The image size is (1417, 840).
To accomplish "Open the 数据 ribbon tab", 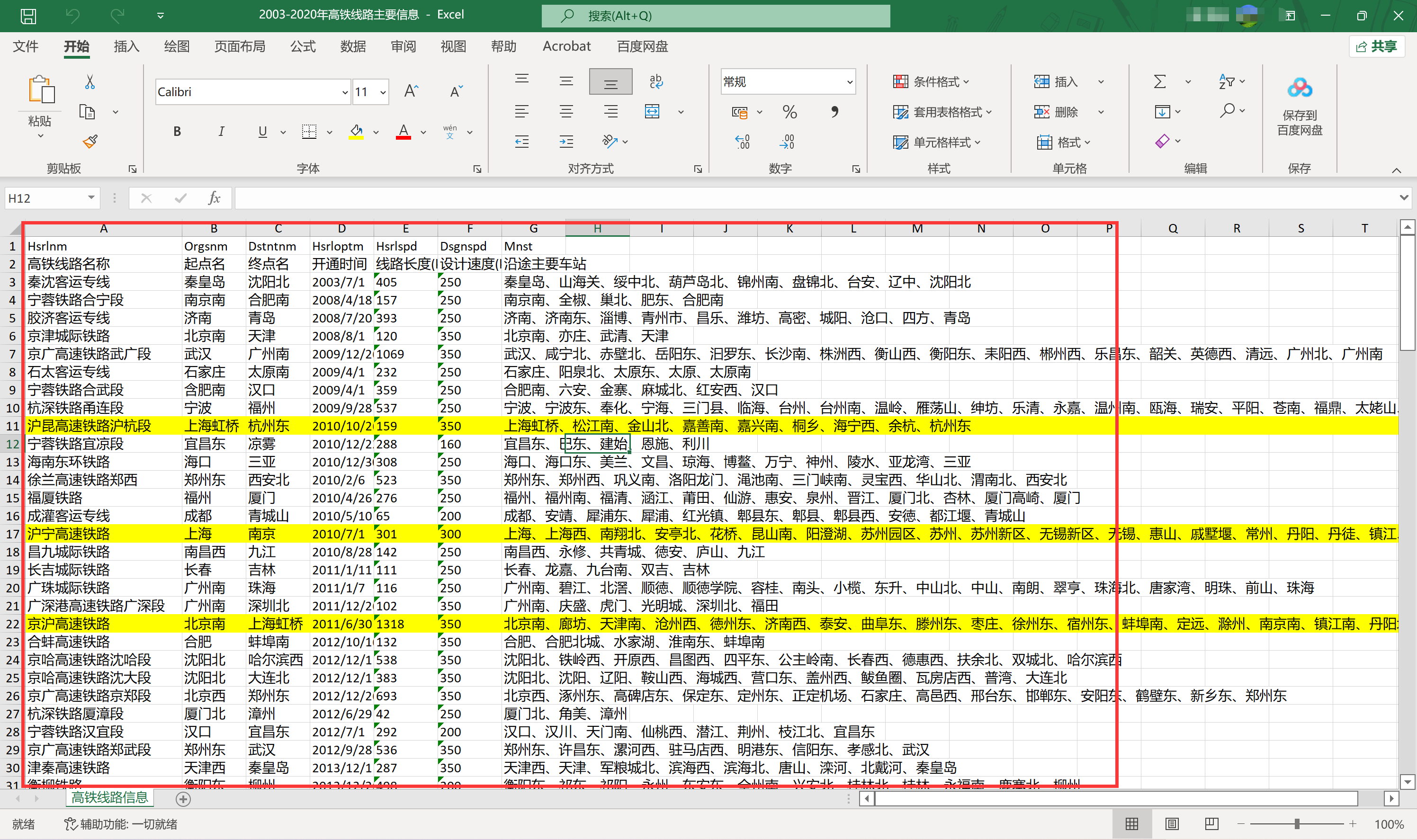I will coord(353,46).
